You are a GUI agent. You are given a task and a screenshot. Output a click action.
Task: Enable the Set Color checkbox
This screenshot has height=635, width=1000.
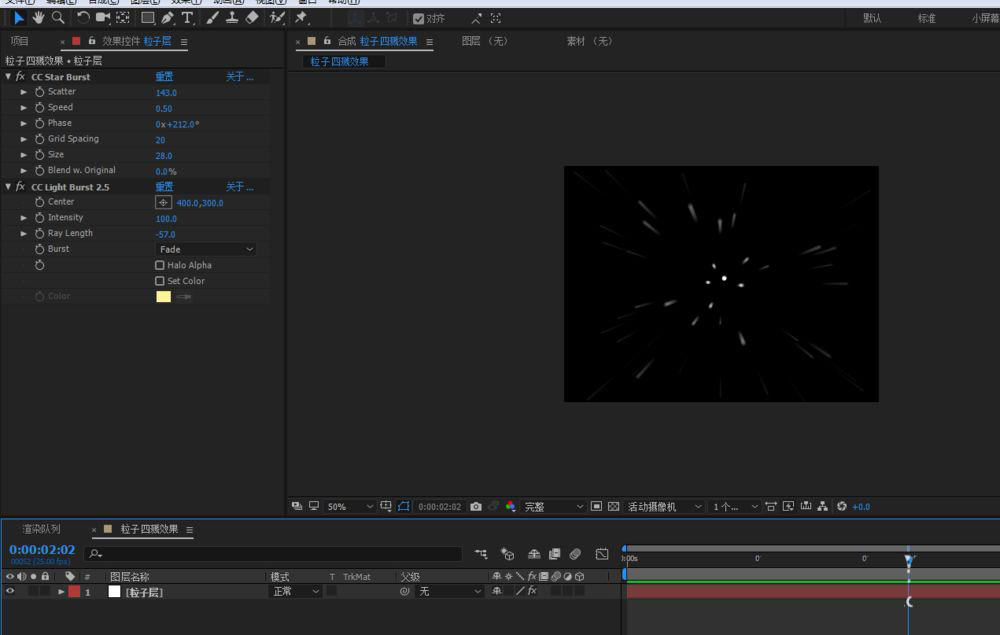point(160,281)
